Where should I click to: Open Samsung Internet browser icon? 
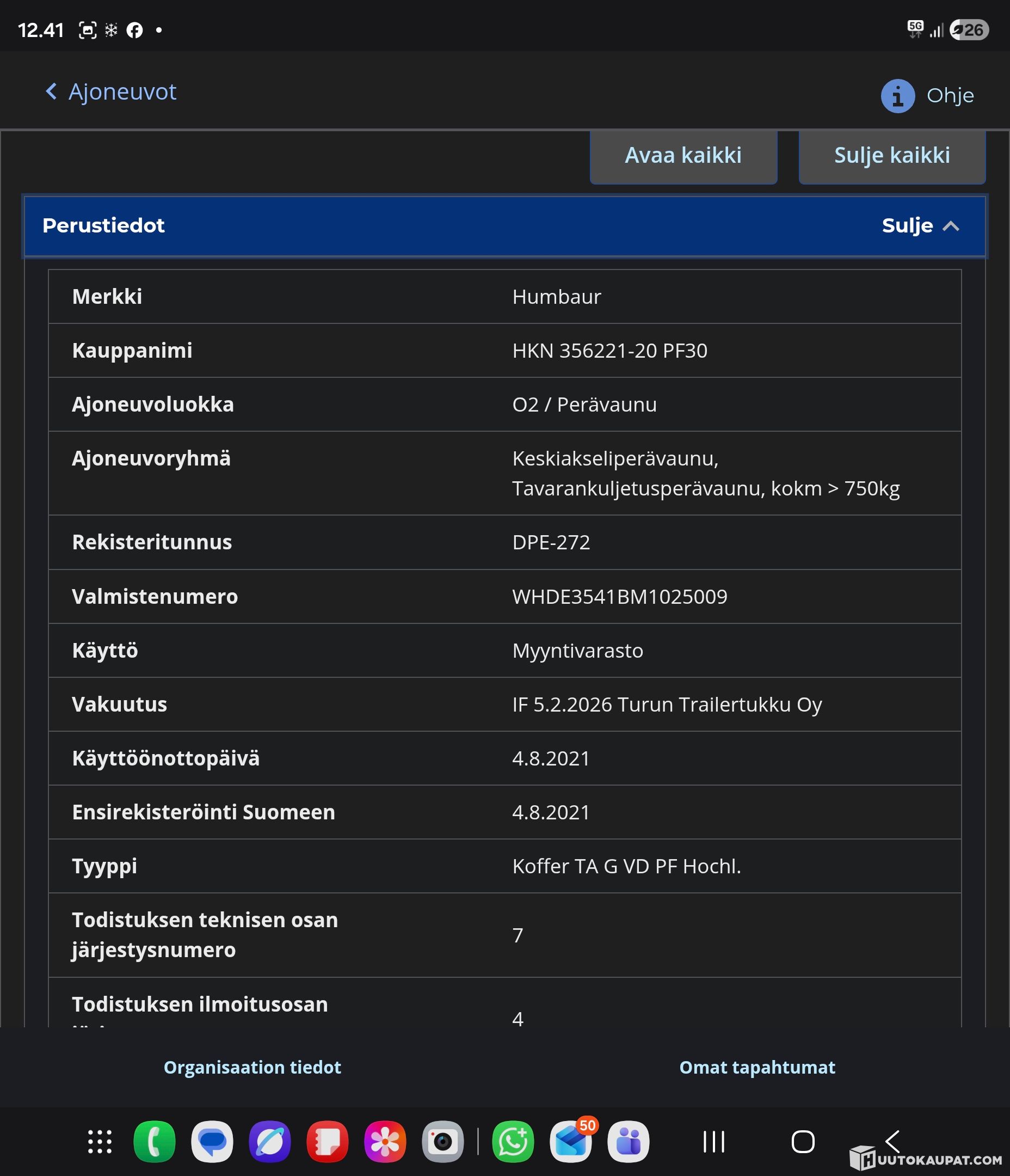click(x=269, y=1141)
